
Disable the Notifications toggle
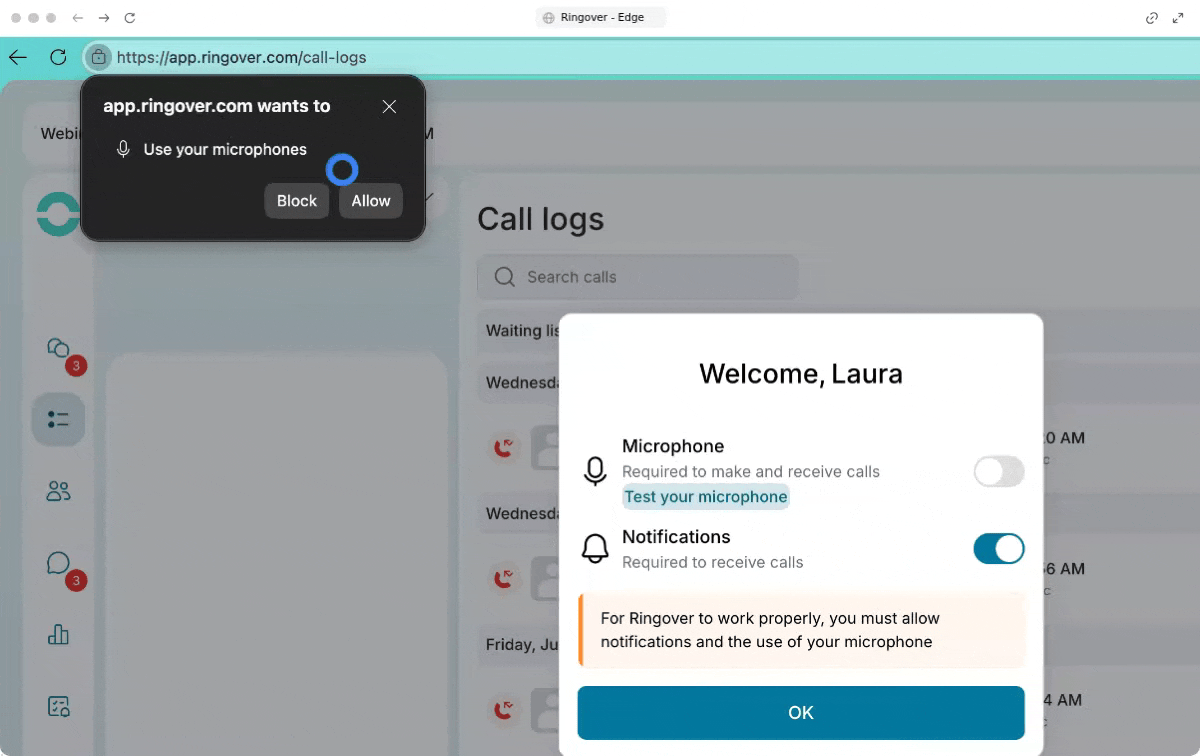(x=999, y=548)
